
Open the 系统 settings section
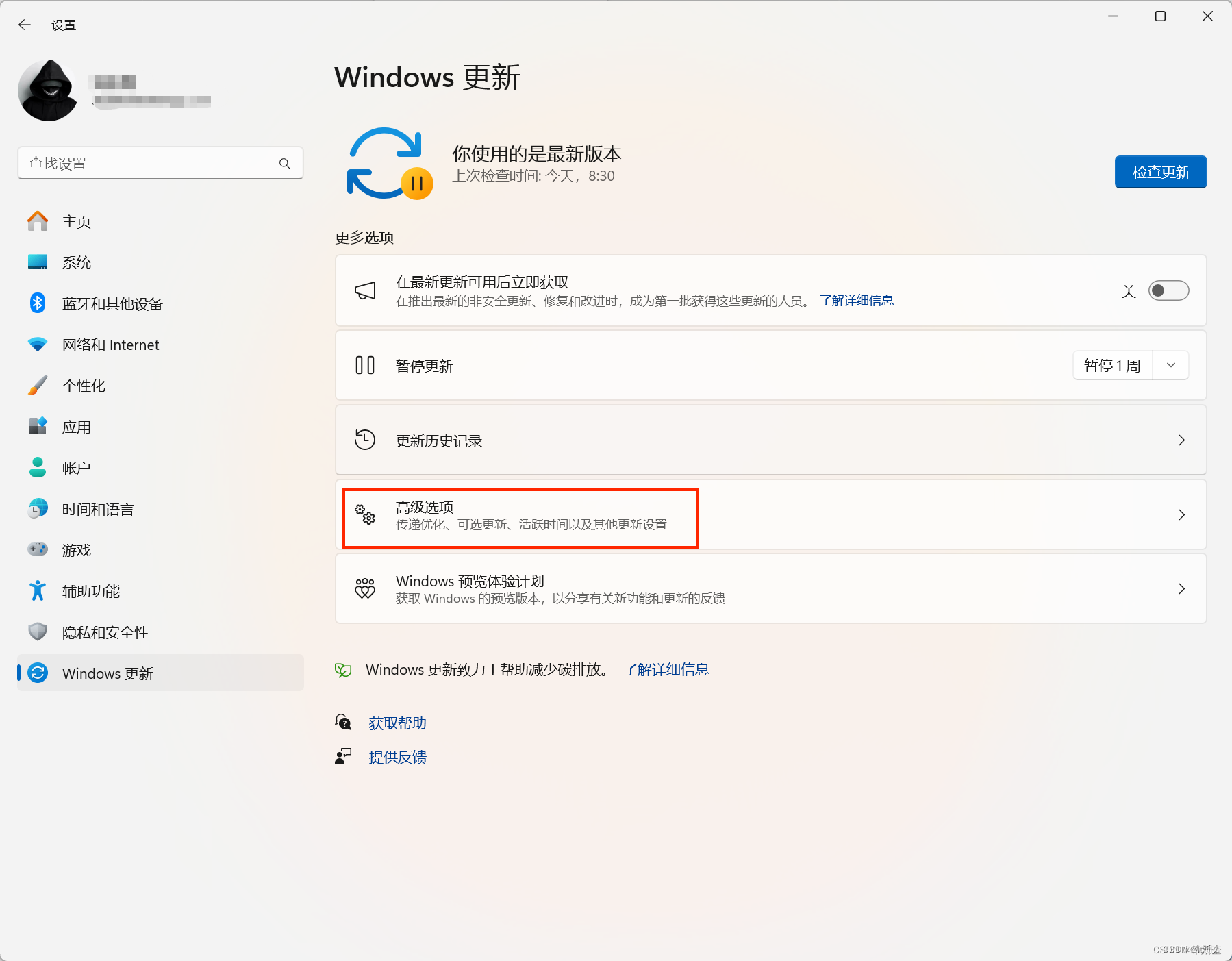(x=160, y=262)
